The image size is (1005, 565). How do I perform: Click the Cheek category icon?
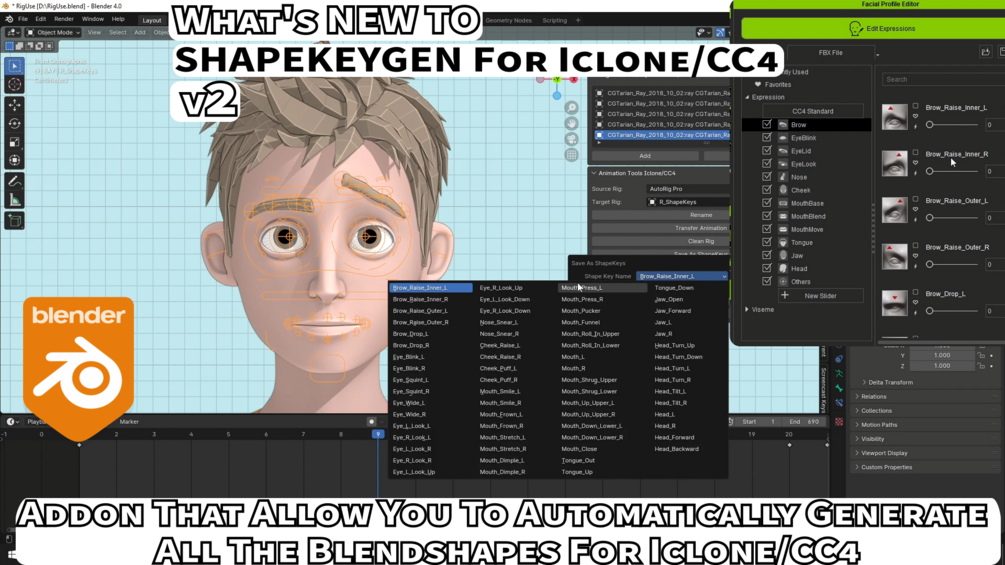(783, 190)
